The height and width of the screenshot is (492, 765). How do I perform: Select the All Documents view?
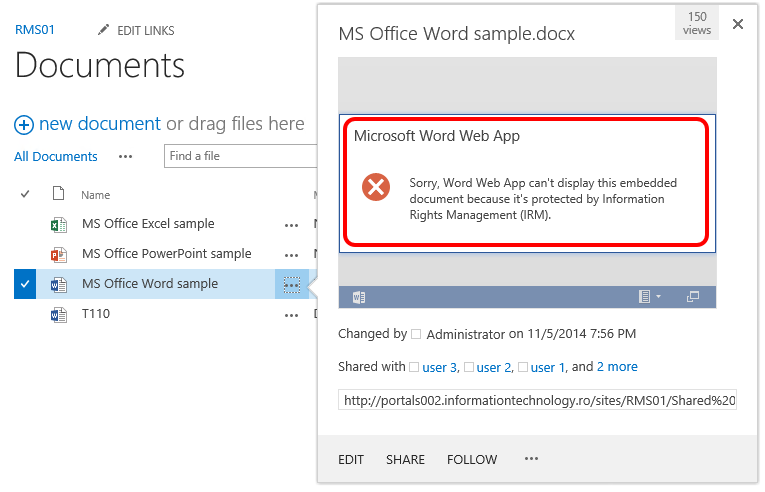[56, 157]
